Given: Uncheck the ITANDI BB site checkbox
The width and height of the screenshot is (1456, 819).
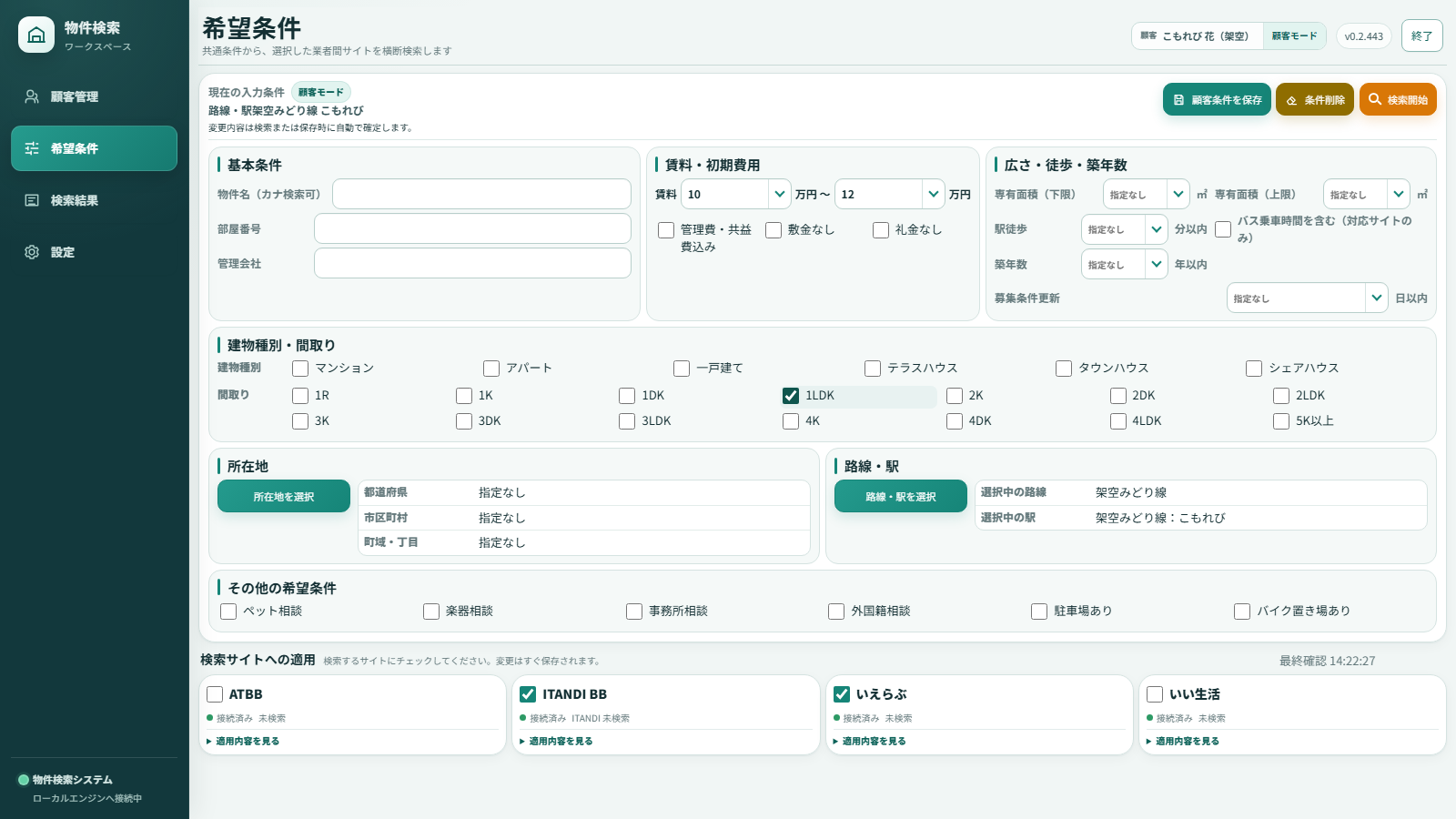Looking at the screenshot, I should click(x=528, y=694).
